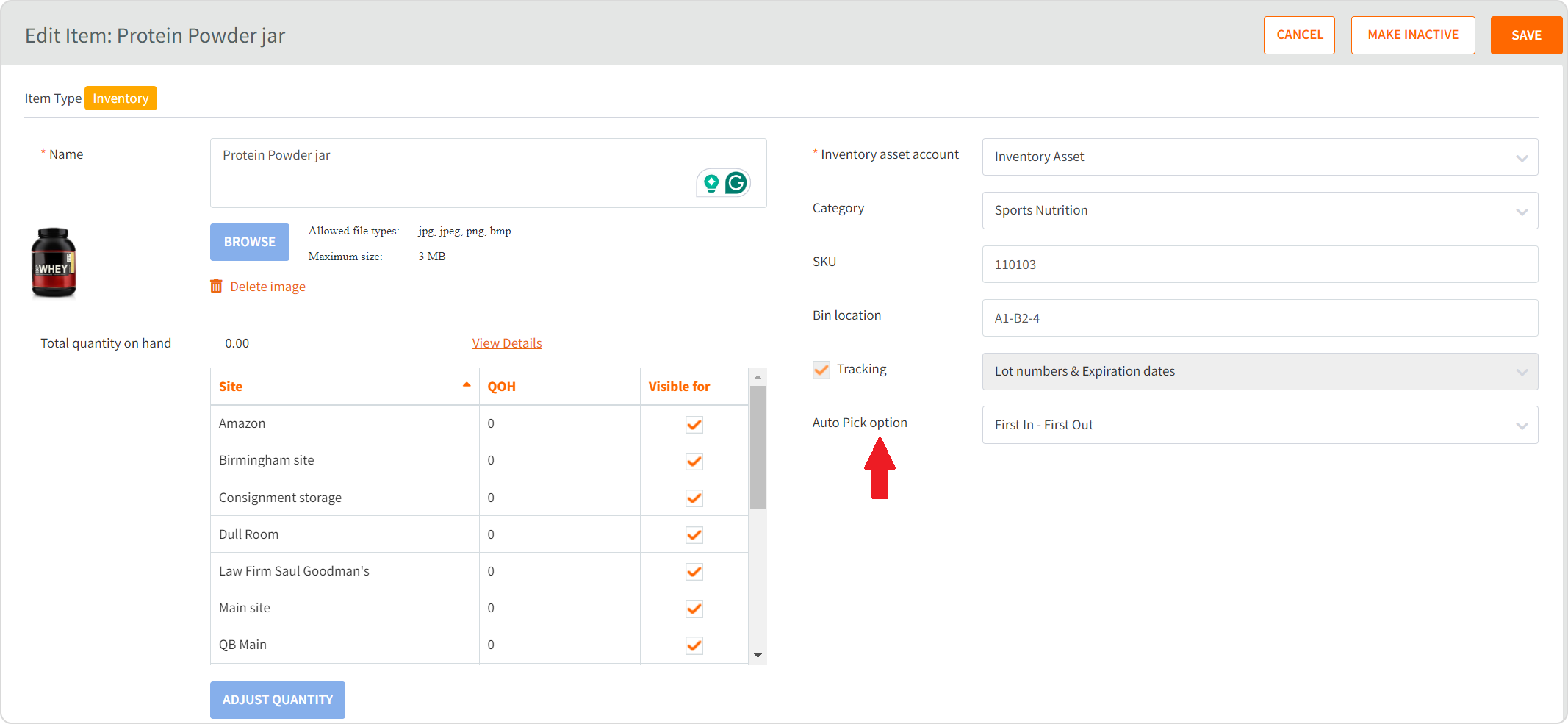Open the Inventory asset account dropdown
1568x724 pixels.
click(1260, 157)
